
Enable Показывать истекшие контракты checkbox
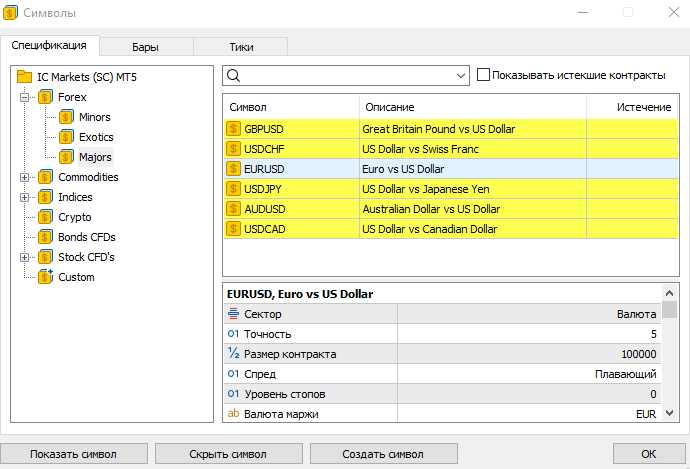483,75
